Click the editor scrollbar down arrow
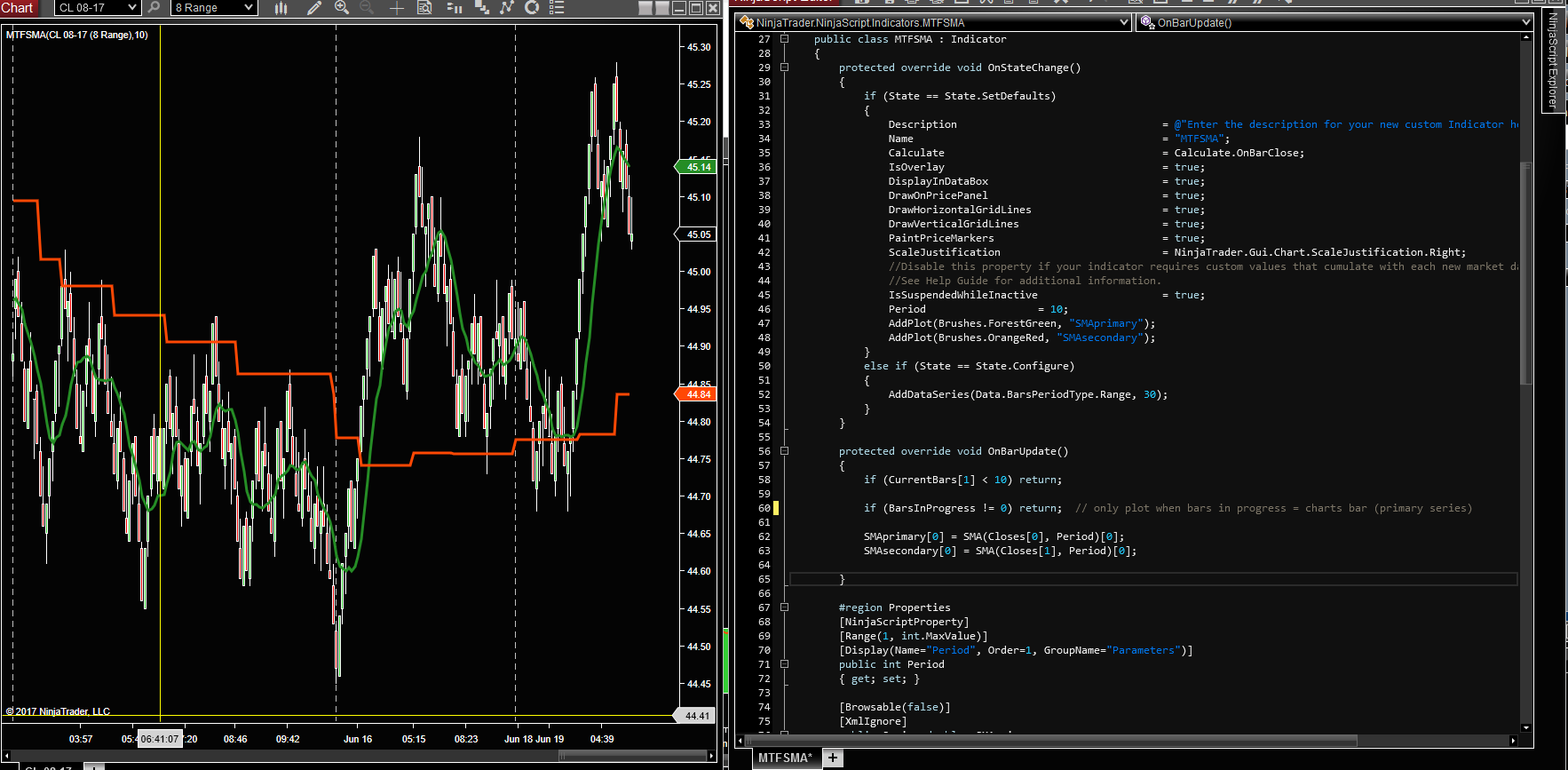Image resolution: width=1568 pixels, height=770 pixels. pos(1526,728)
